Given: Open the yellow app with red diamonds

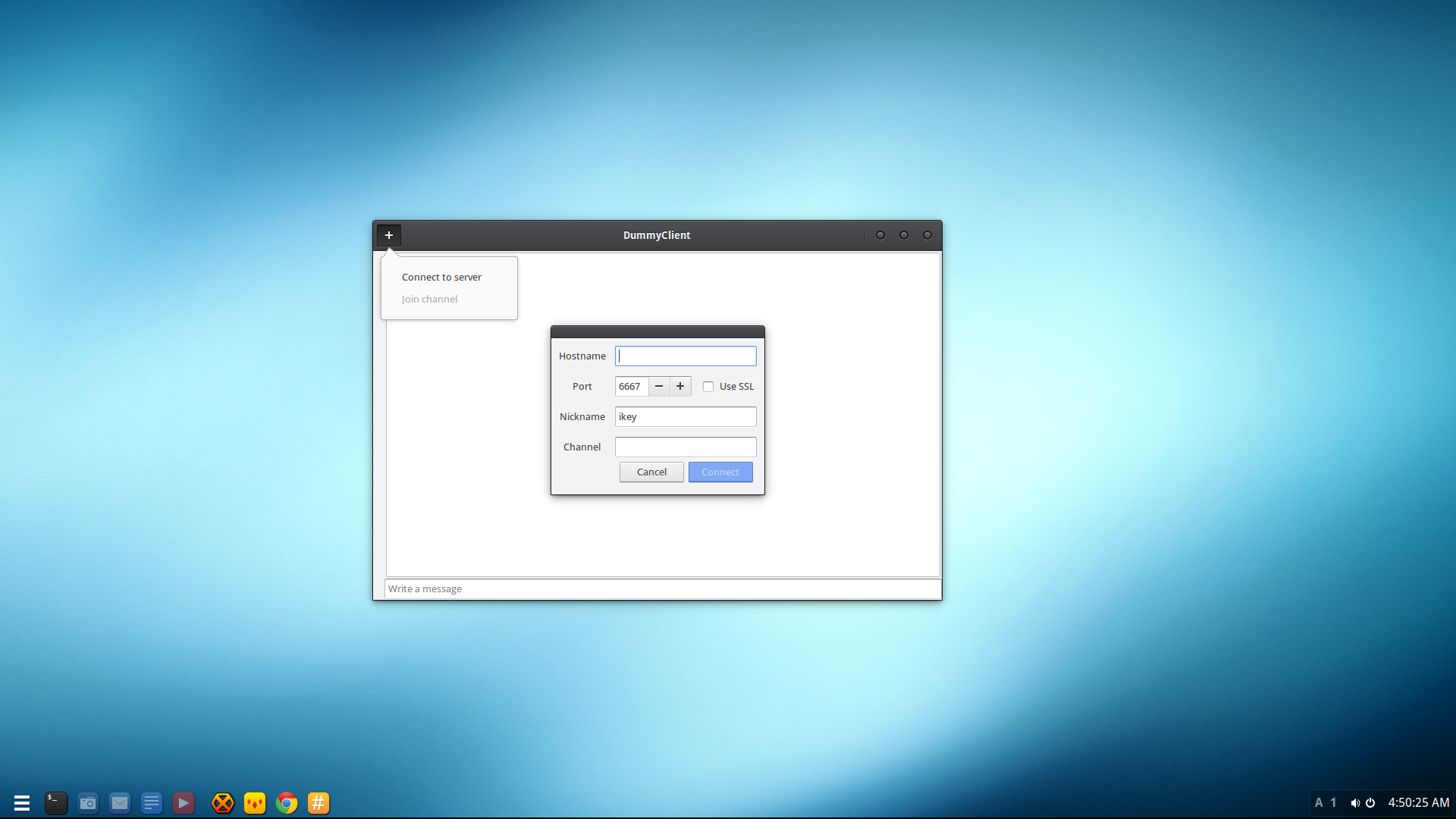Looking at the screenshot, I should (x=255, y=802).
